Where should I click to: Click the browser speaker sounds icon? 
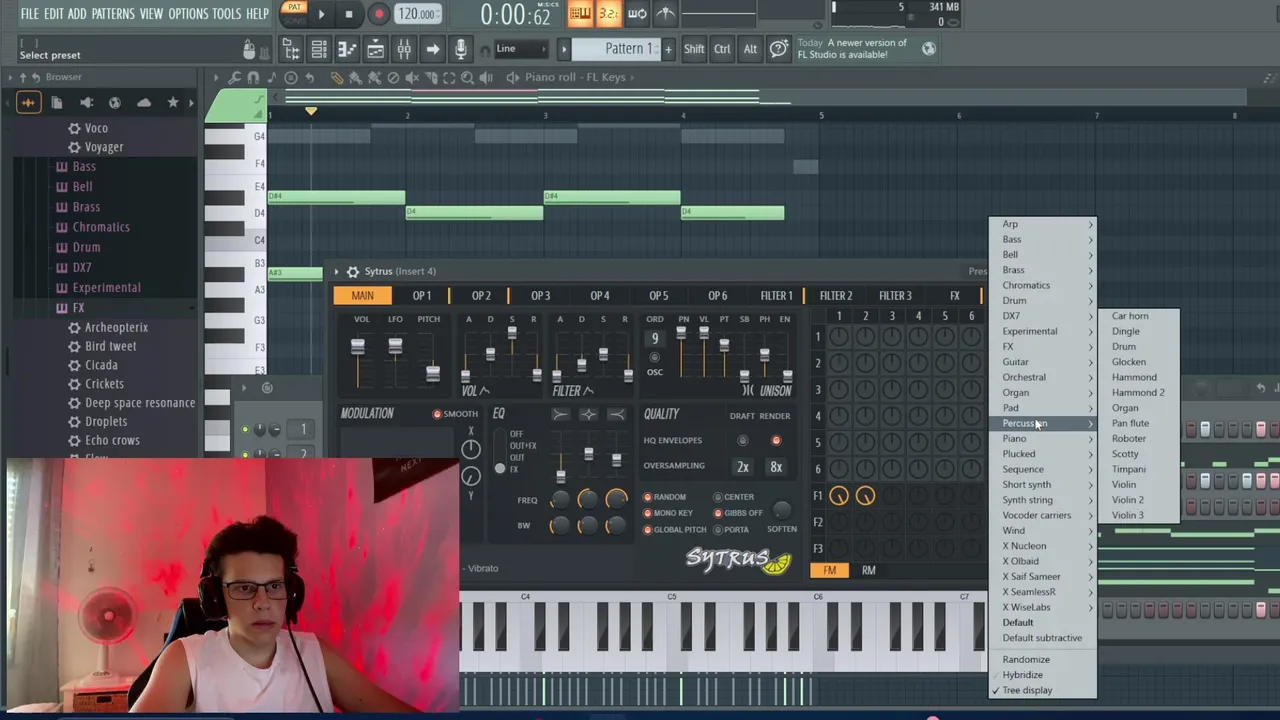[x=86, y=102]
